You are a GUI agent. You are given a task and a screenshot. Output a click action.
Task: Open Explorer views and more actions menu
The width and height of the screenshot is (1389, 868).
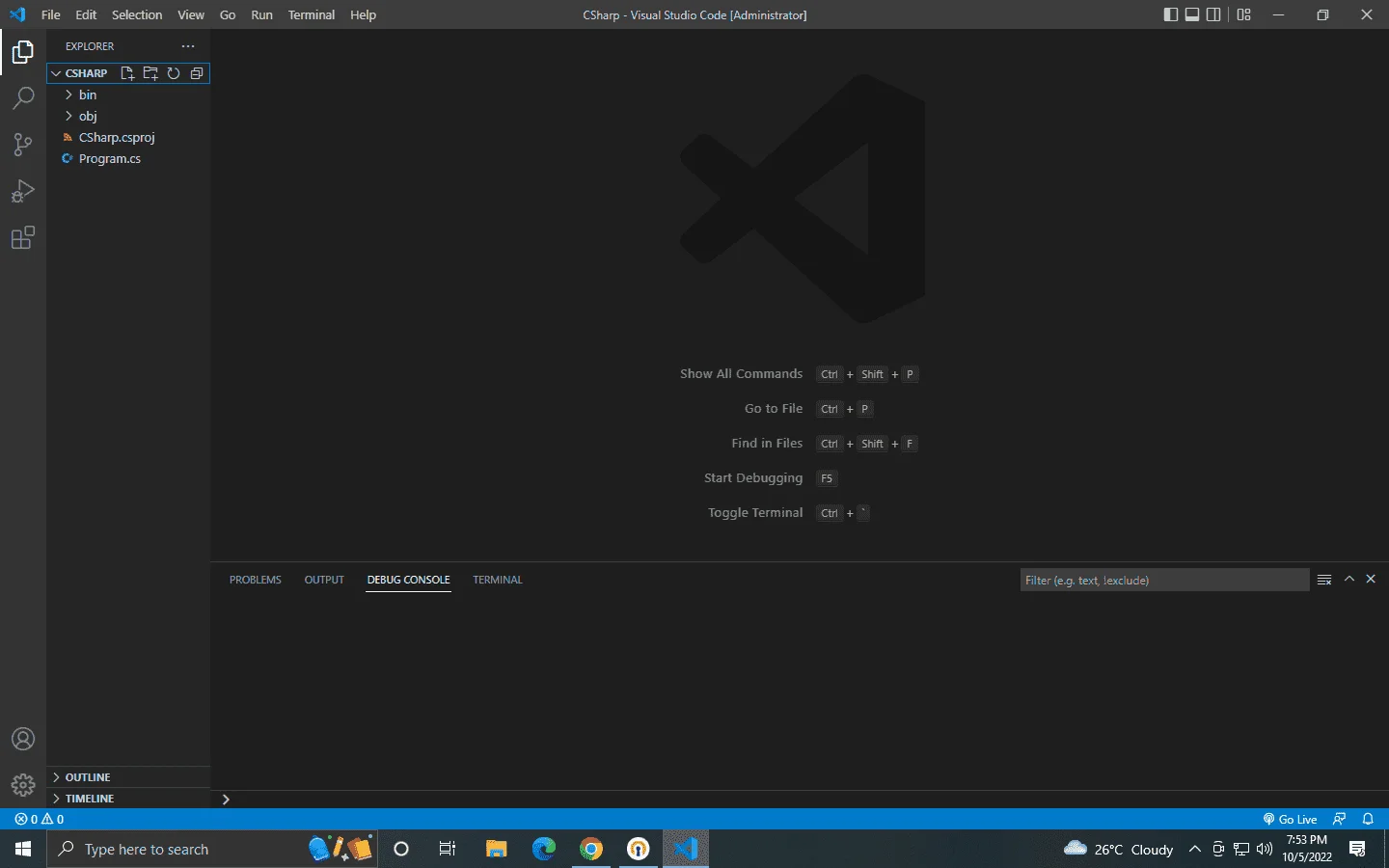point(188,46)
